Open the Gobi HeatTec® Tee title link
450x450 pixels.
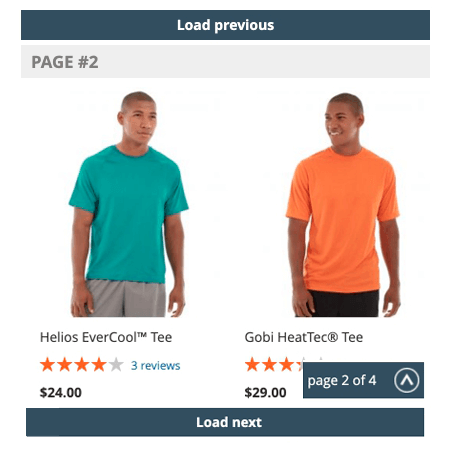click(304, 337)
